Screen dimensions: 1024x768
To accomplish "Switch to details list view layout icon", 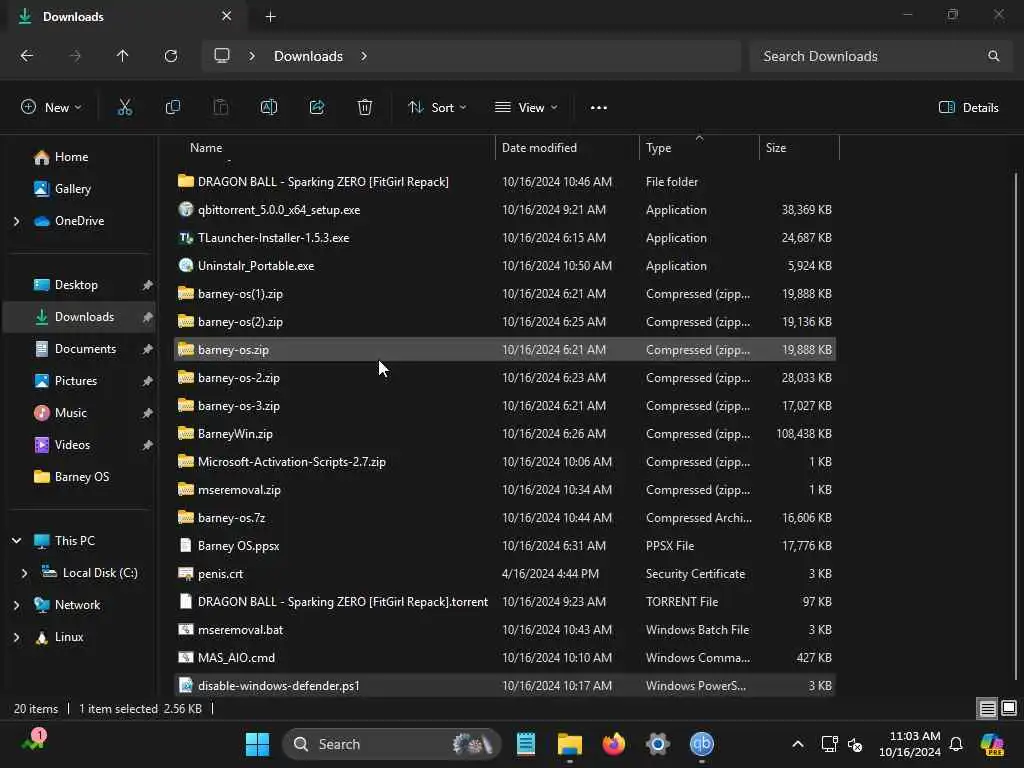I will (987, 708).
